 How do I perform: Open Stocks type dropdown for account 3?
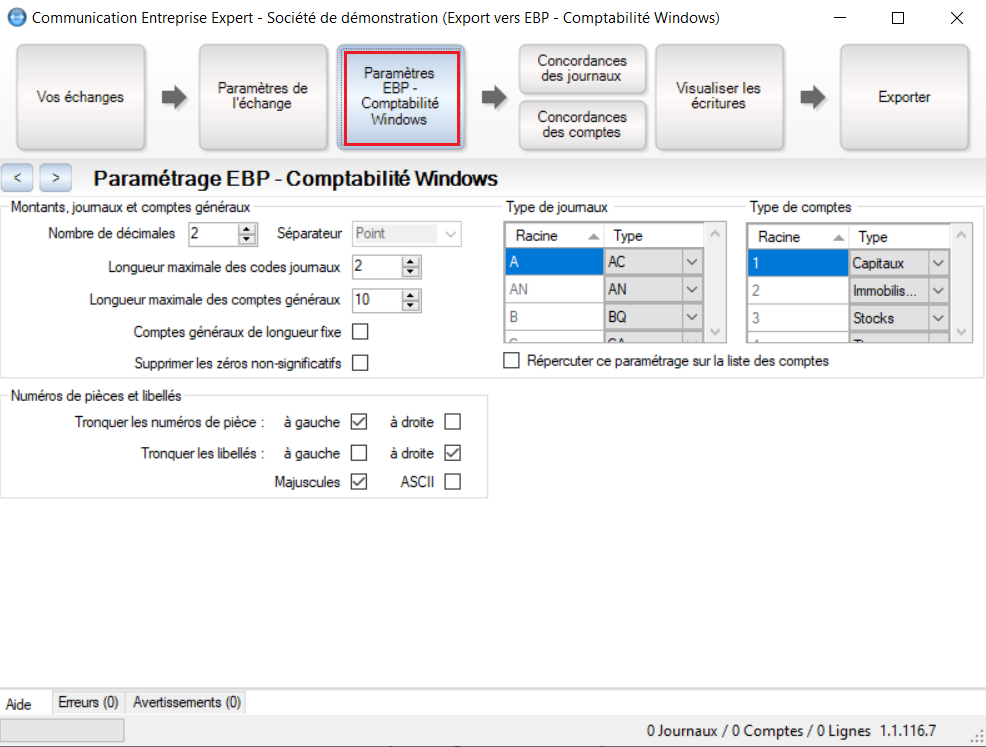click(938, 318)
